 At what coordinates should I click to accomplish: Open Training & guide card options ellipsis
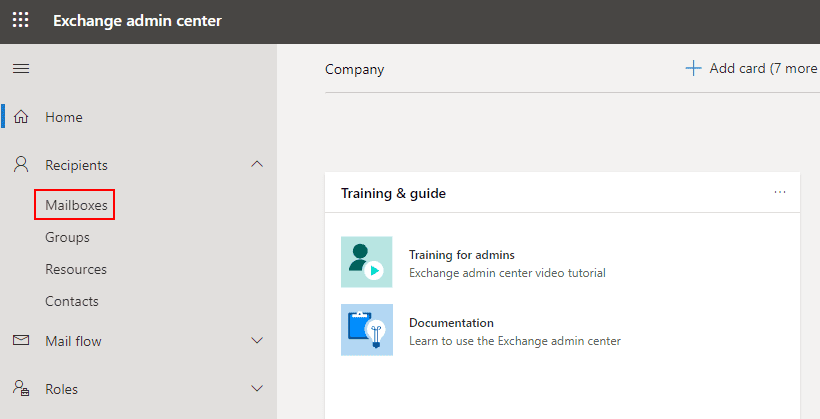[x=780, y=192]
